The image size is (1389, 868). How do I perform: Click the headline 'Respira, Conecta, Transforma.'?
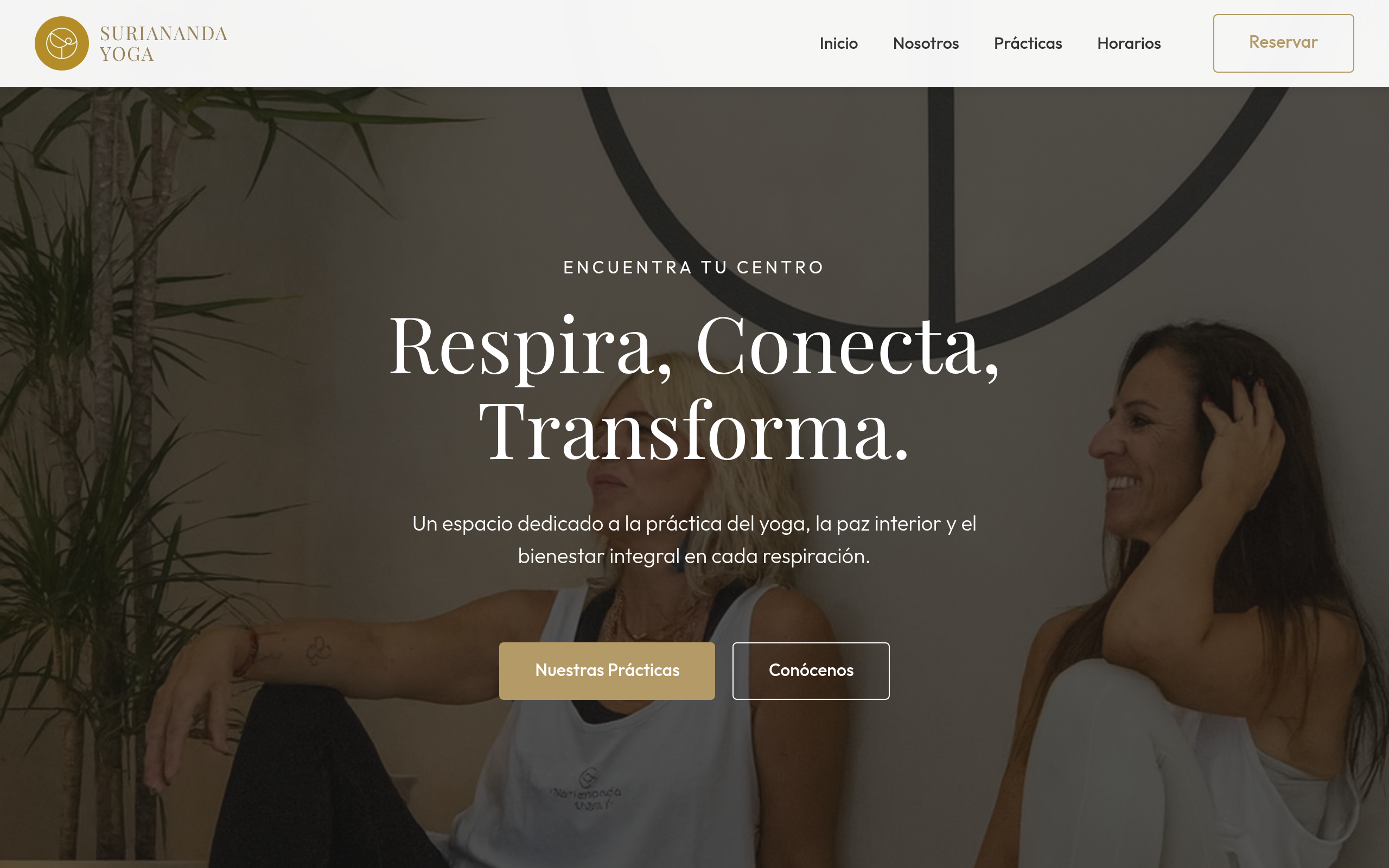pos(694,387)
